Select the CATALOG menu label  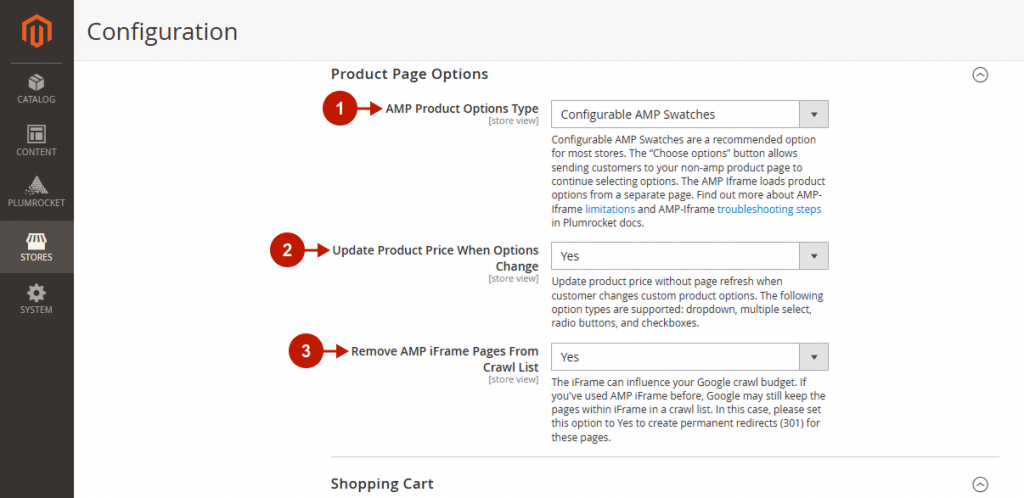(x=36, y=100)
